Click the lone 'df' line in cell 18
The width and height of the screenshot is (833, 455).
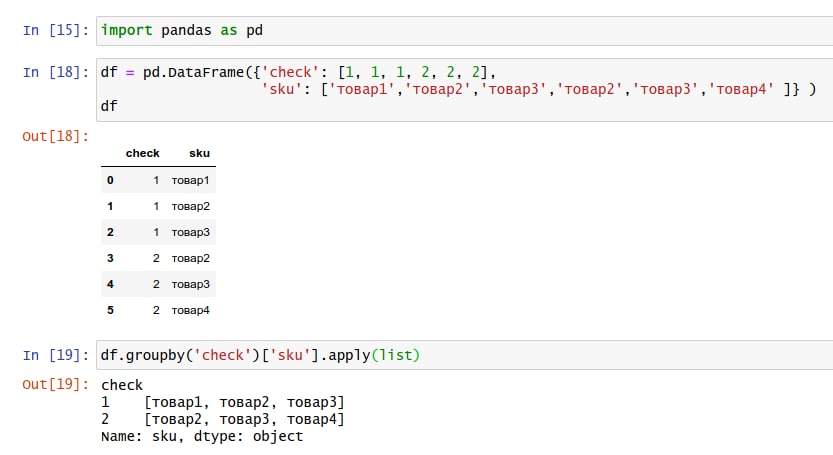click(x=109, y=106)
